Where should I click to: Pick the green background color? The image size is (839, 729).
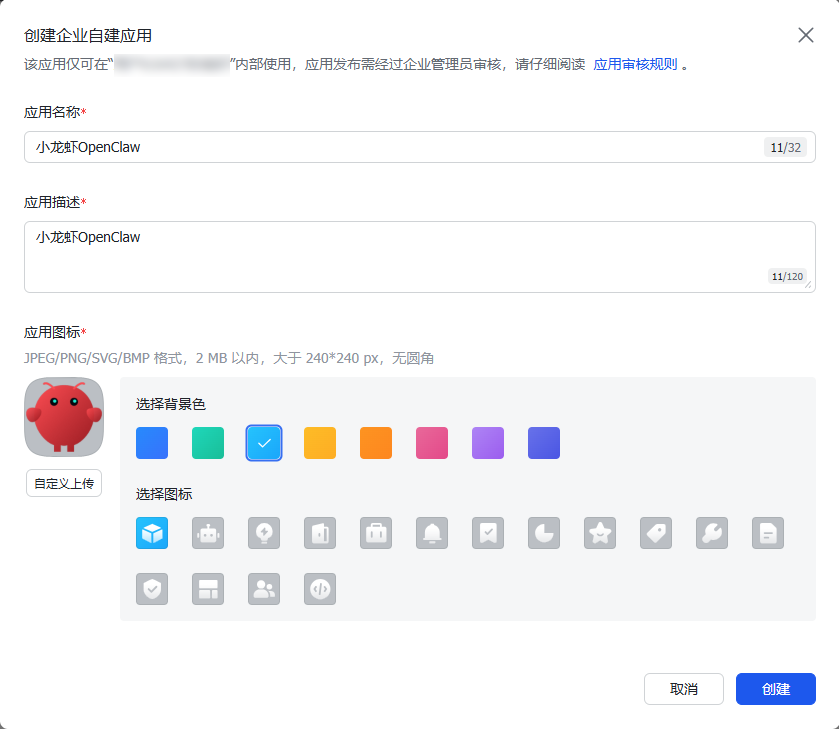[x=208, y=443]
